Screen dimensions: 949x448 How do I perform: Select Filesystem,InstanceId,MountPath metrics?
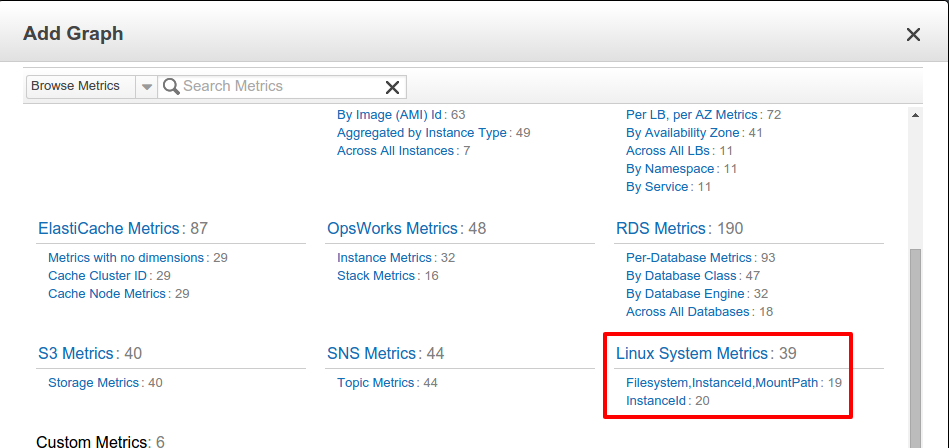click(722, 383)
